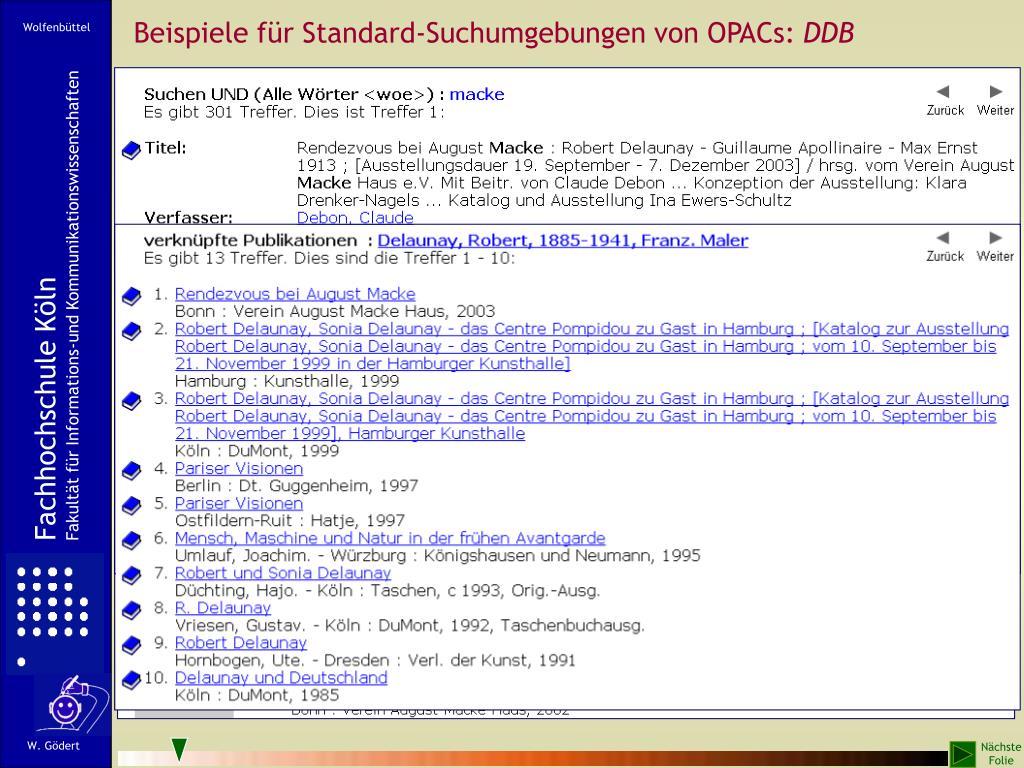Image resolution: width=1024 pixels, height=768 pixels.
Task: Open Robert und Sonia Delaunay link
Action: [x=283, y=573]
